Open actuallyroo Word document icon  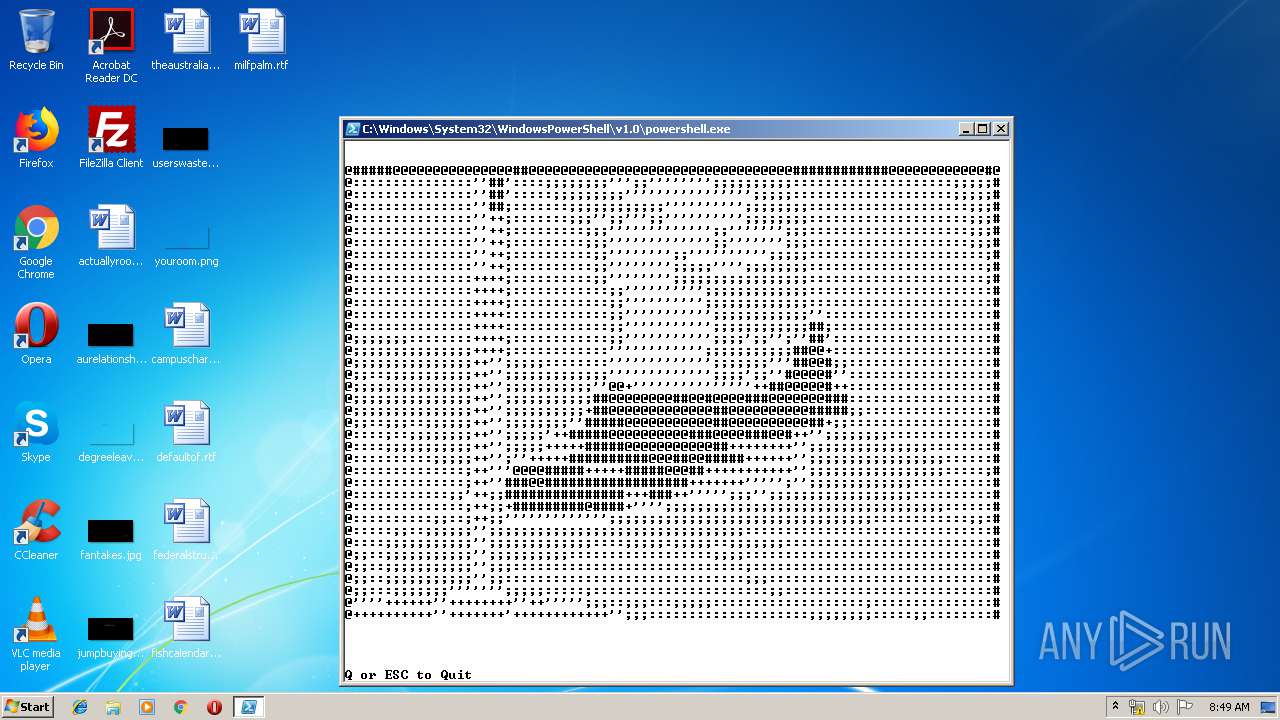[x=111, y=236]
